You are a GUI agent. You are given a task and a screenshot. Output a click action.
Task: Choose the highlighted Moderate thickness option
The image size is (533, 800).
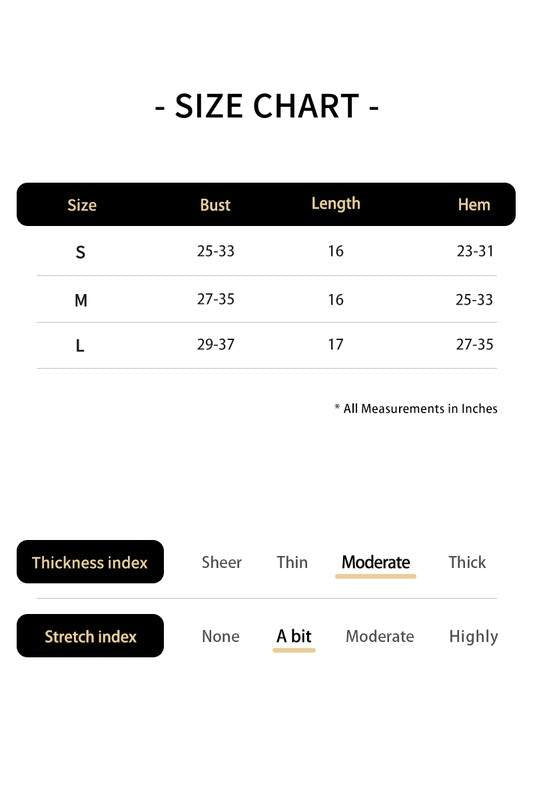pyautogui.click(x=376, y=562)
